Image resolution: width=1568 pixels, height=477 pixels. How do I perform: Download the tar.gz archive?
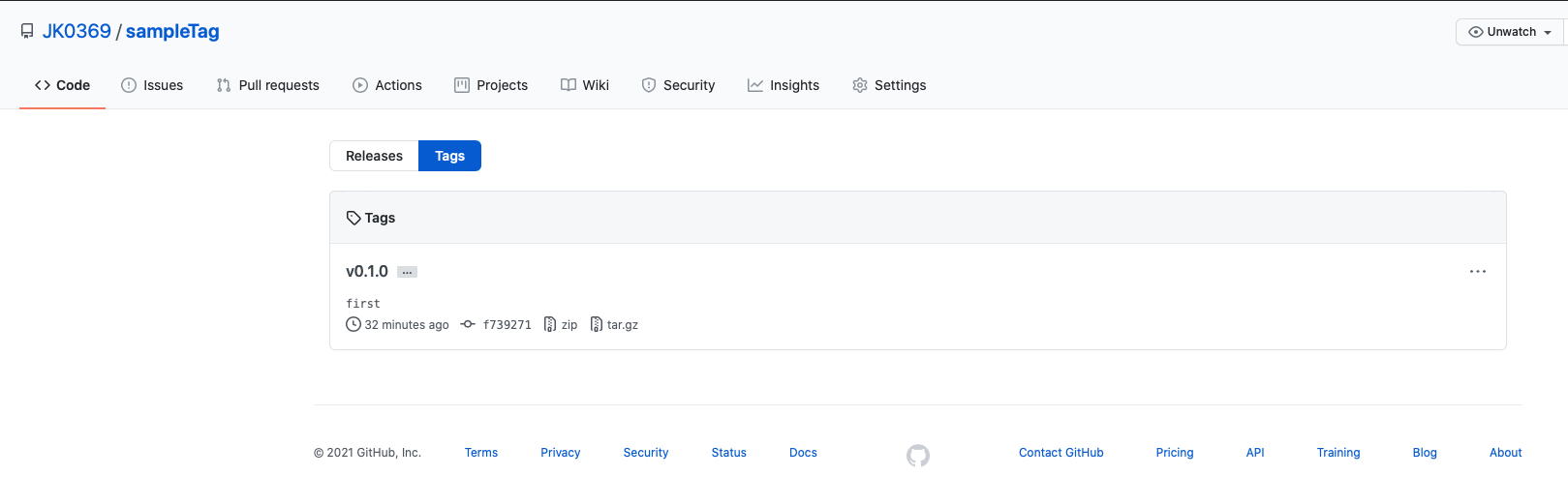tap(623, 325)
